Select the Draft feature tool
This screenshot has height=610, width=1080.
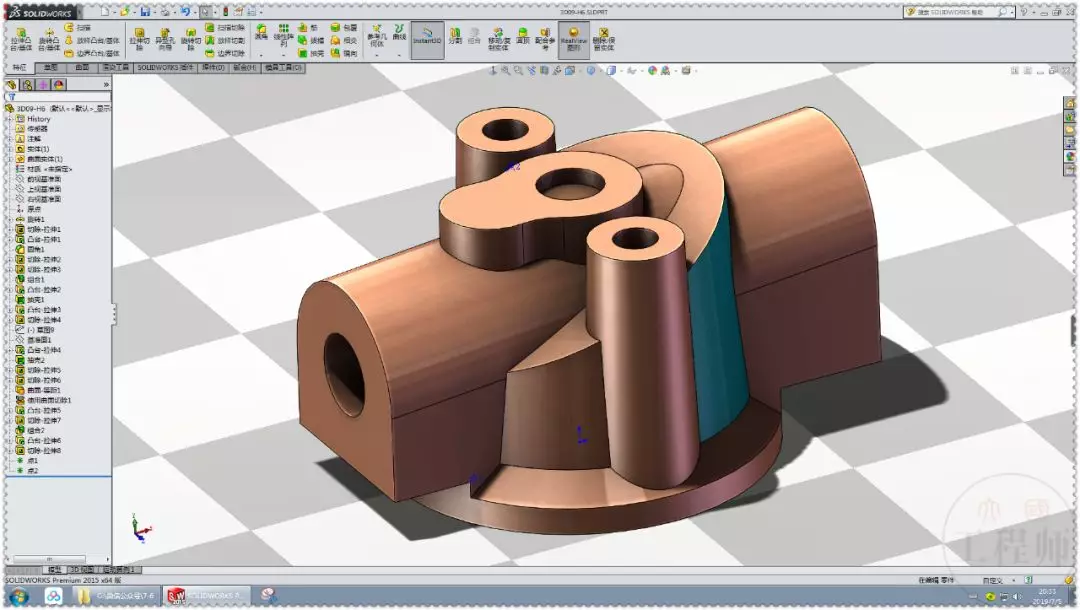click(x=309, y=41)
